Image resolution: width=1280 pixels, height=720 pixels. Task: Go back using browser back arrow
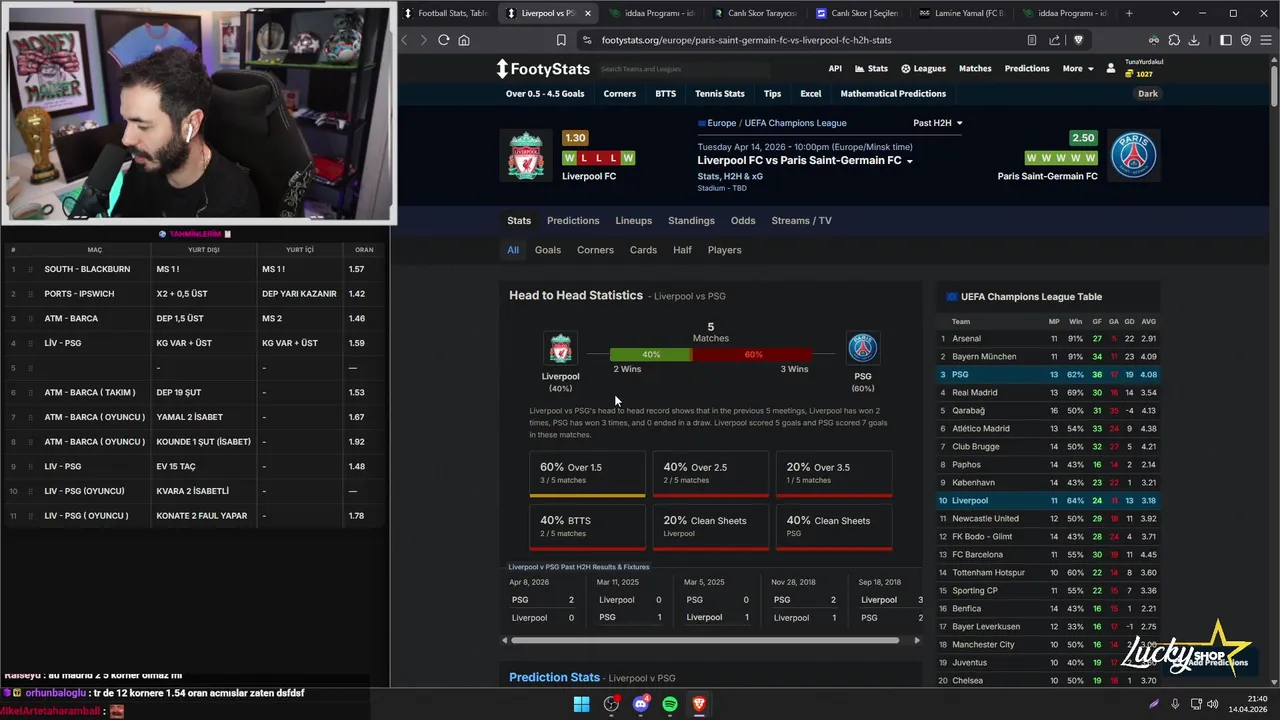click(x=404, y=40)
